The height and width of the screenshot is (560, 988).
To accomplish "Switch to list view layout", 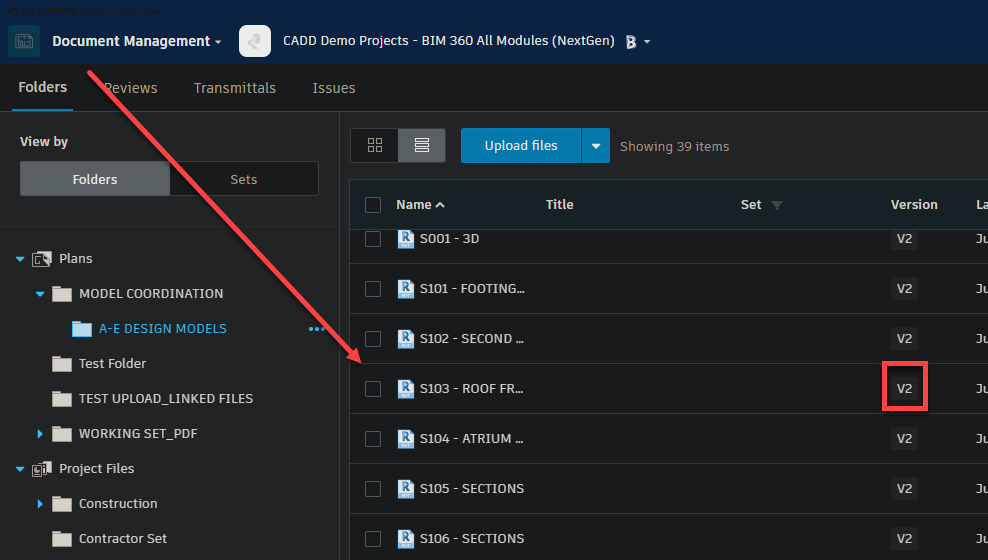I will point(422,146).
